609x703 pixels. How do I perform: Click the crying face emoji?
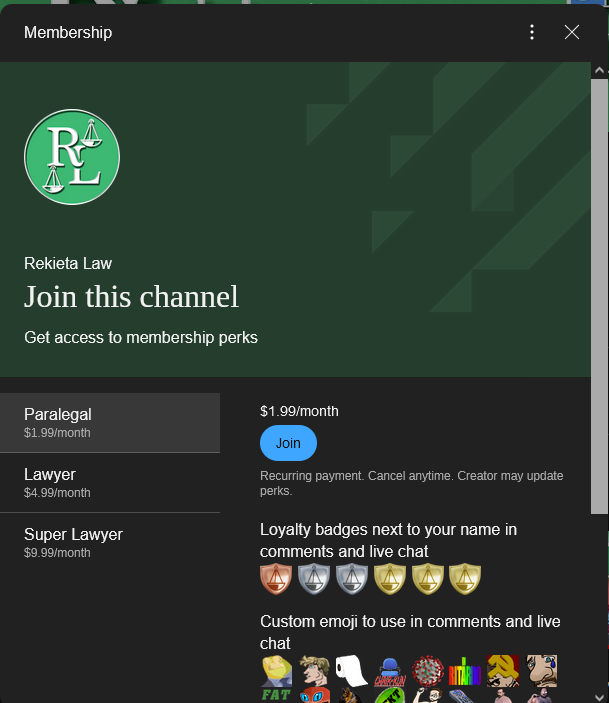click(x=541, y=671)
